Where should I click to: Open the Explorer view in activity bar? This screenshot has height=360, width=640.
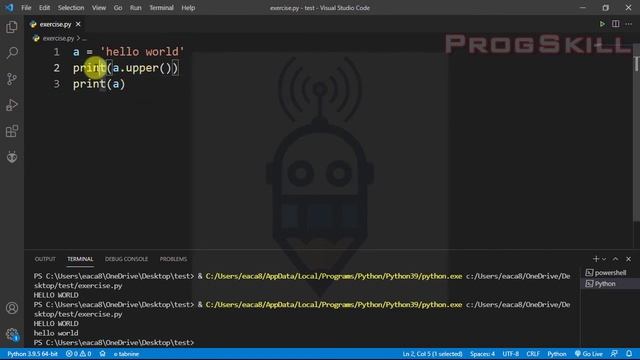(12, 27)
